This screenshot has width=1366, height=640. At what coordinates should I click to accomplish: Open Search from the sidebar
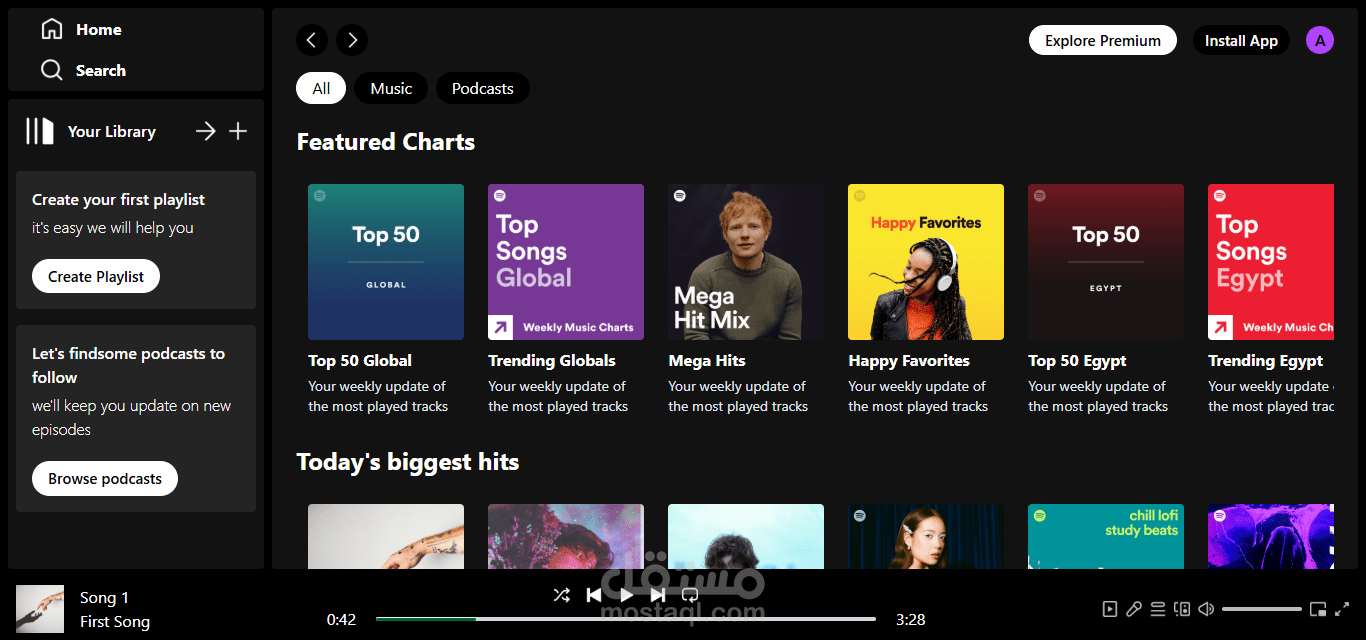point(84,70)
